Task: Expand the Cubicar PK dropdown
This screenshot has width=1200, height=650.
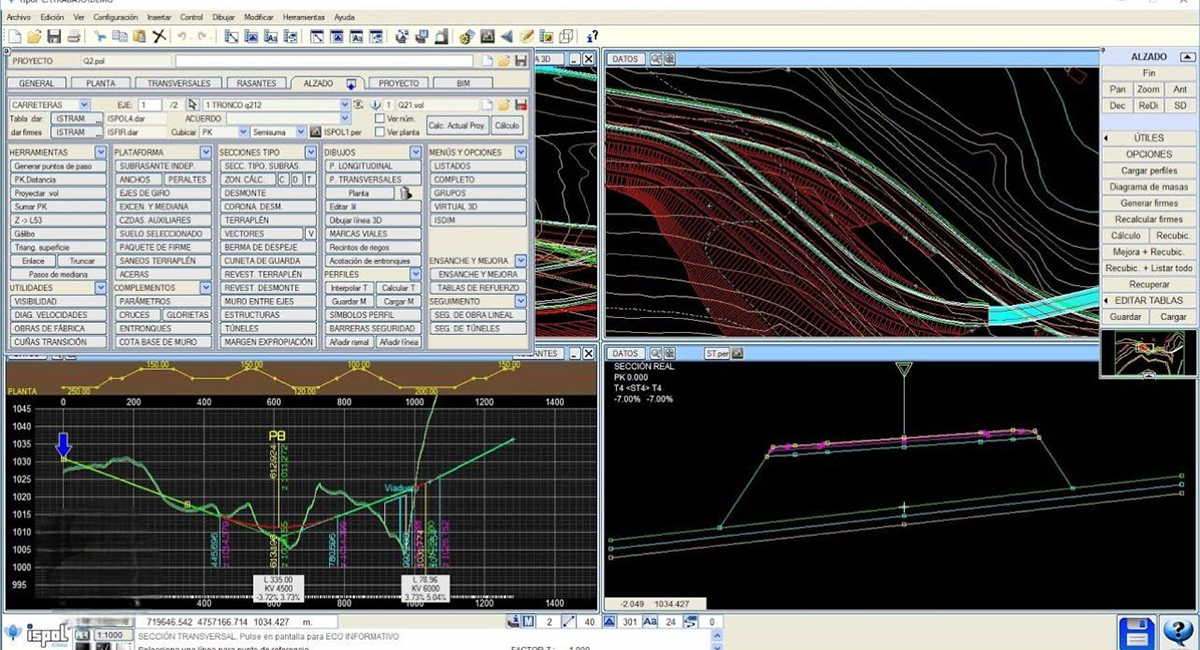Action: pyautogui.click(x=243, y=132)
